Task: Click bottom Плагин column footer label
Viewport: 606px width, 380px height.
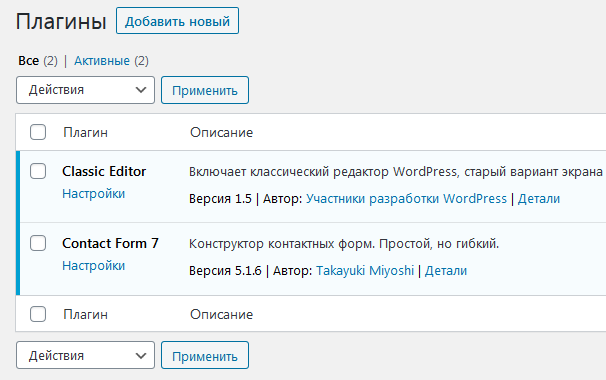Action: (85, 314)
